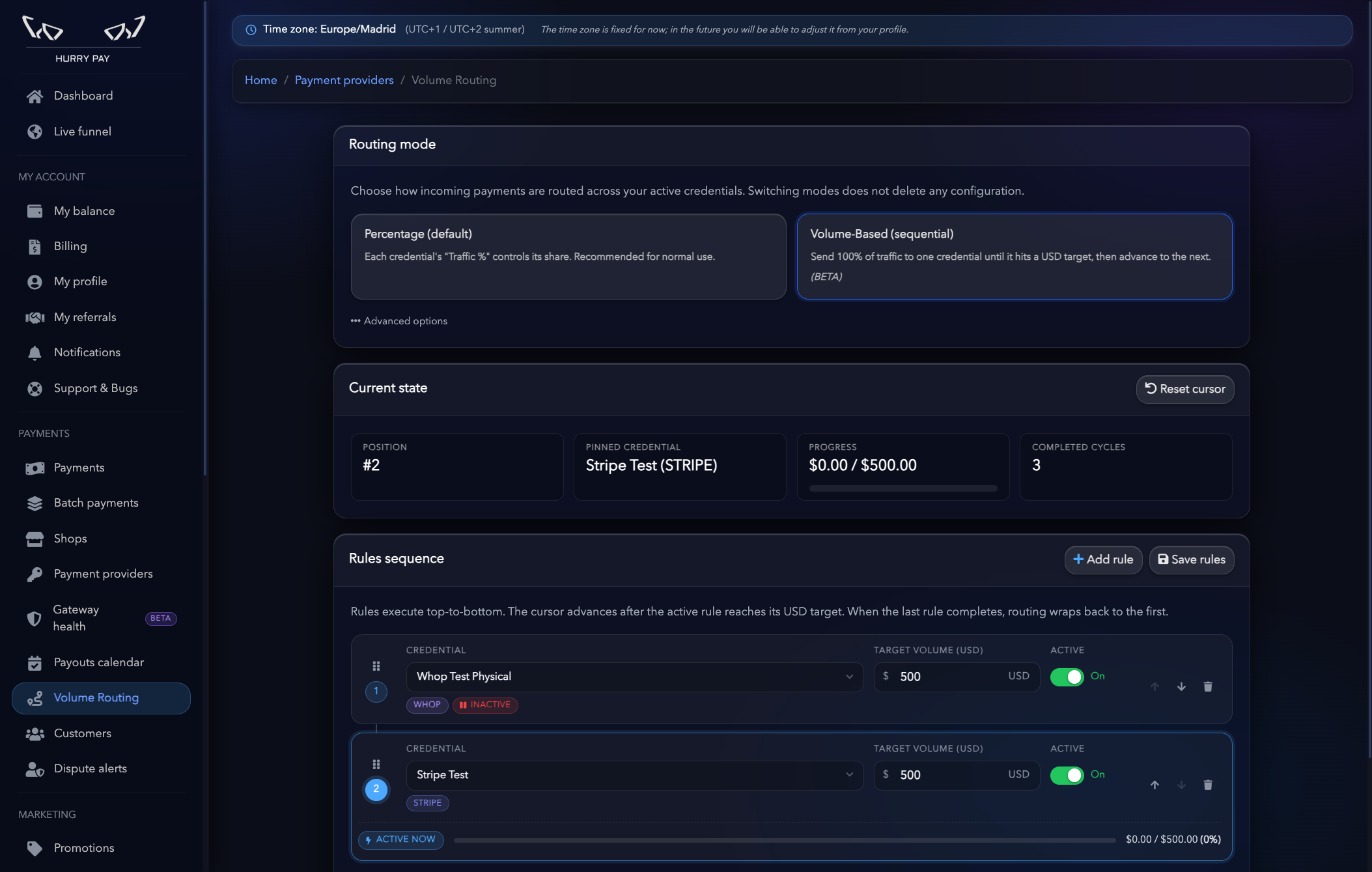This screenshot has width=1372, height=872.
Task: Select Percentage (default) routing mode
Action: tap(569, 256)
